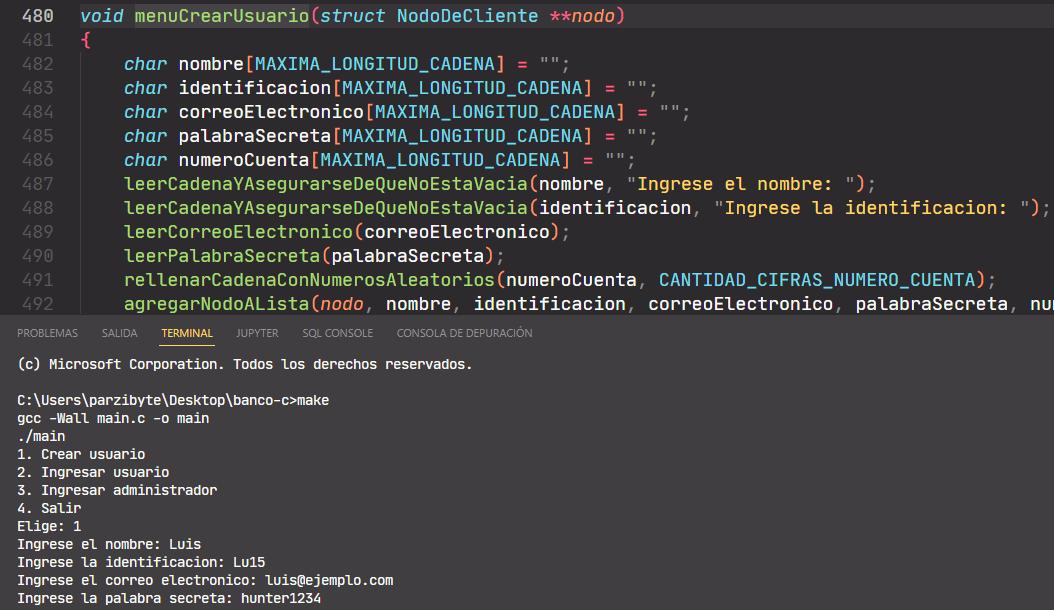This screenshot has width=1054, height=610.
Task: Click variable correoElectronico on line 484
Action: coord(271,112)
